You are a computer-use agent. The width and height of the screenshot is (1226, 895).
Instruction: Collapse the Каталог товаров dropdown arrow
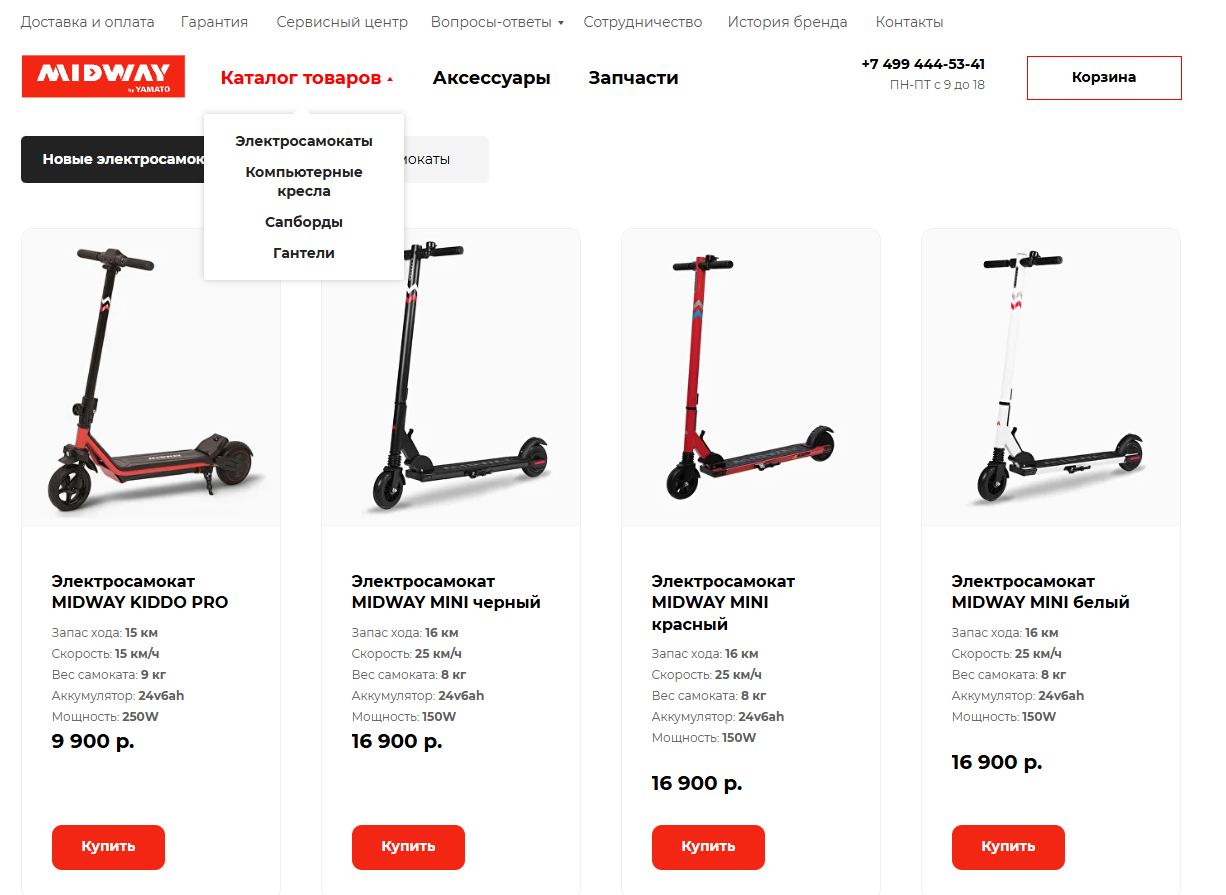coord(390,79)
